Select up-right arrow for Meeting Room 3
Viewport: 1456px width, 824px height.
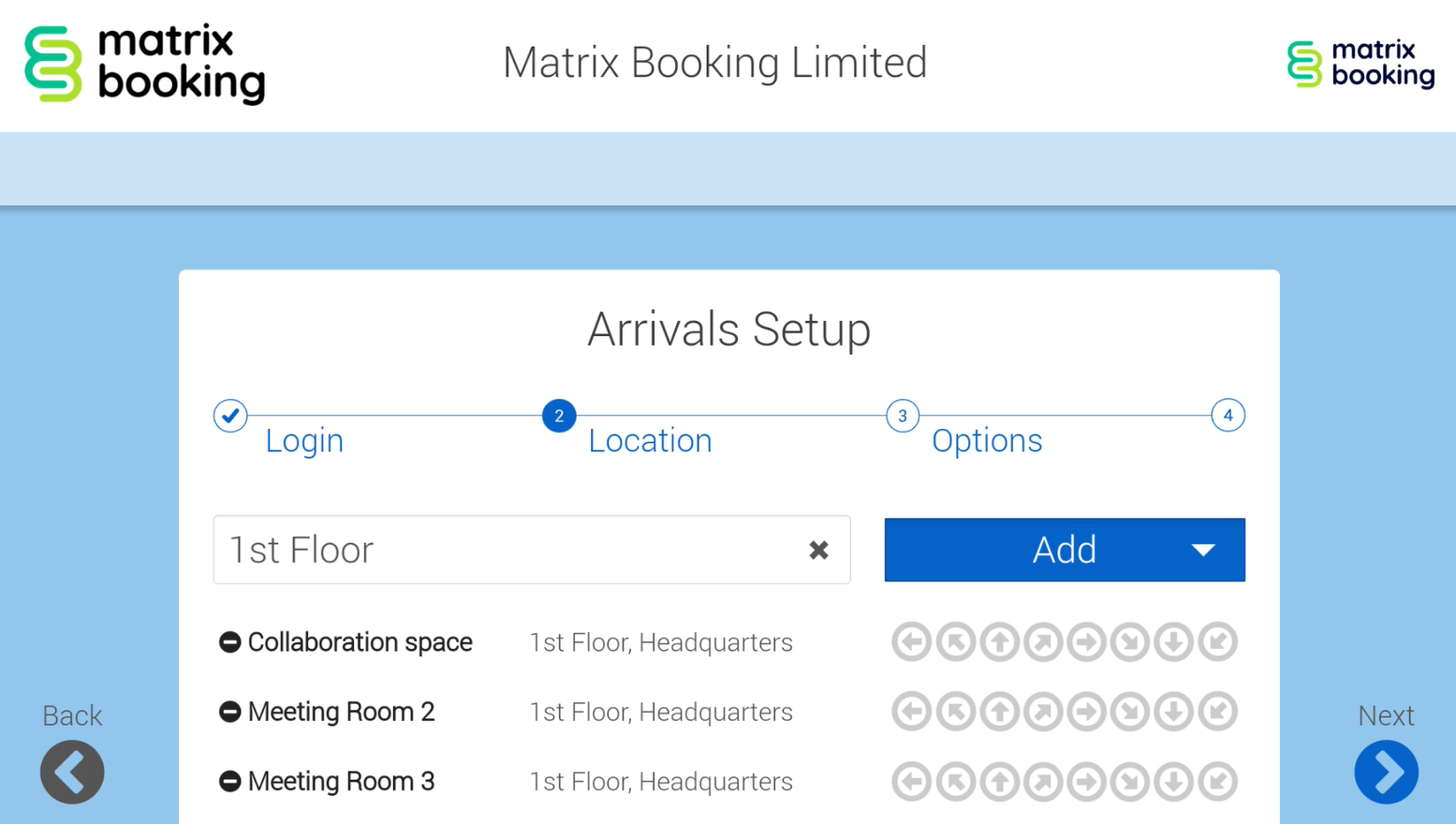pyautogui.click(x=1043, y=781)
